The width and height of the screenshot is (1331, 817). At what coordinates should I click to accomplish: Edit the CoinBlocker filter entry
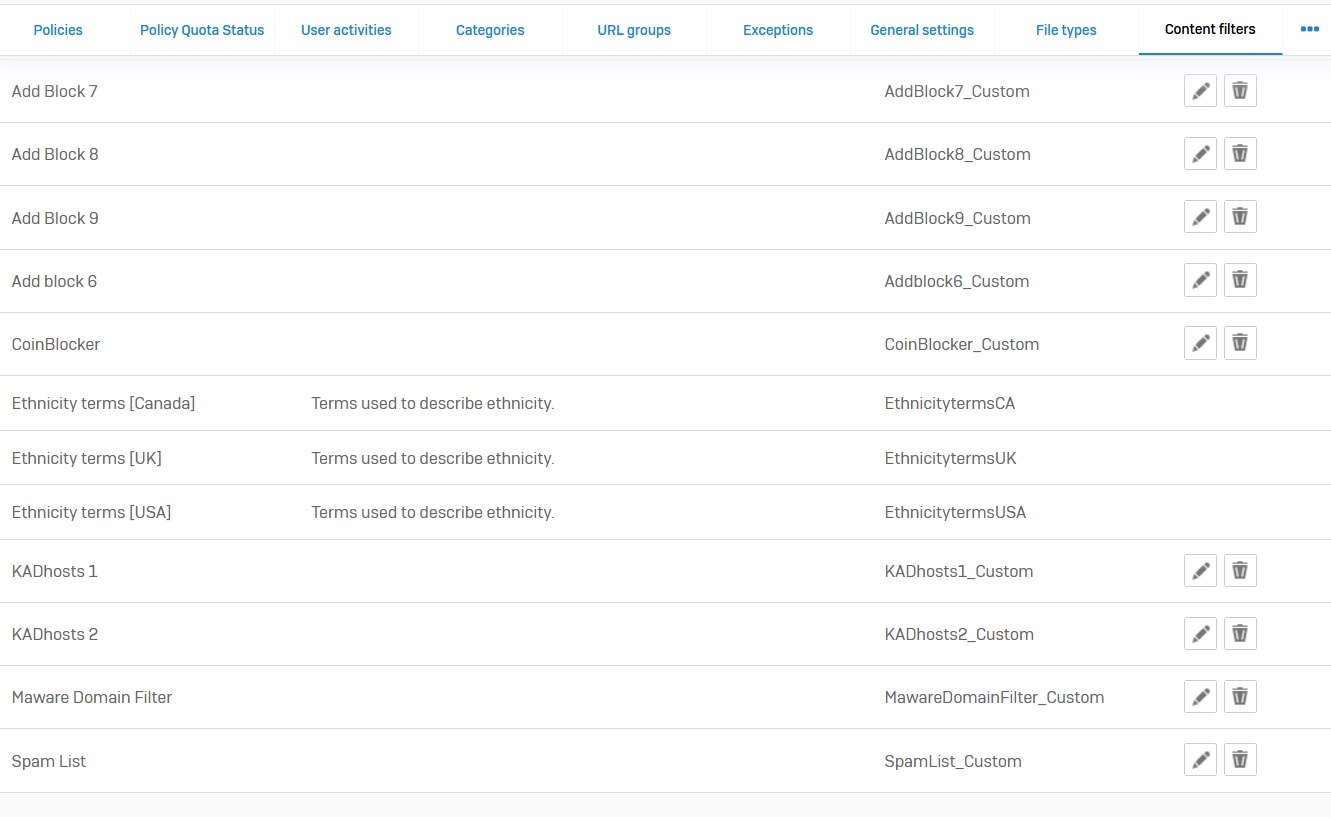[1200, 343]
